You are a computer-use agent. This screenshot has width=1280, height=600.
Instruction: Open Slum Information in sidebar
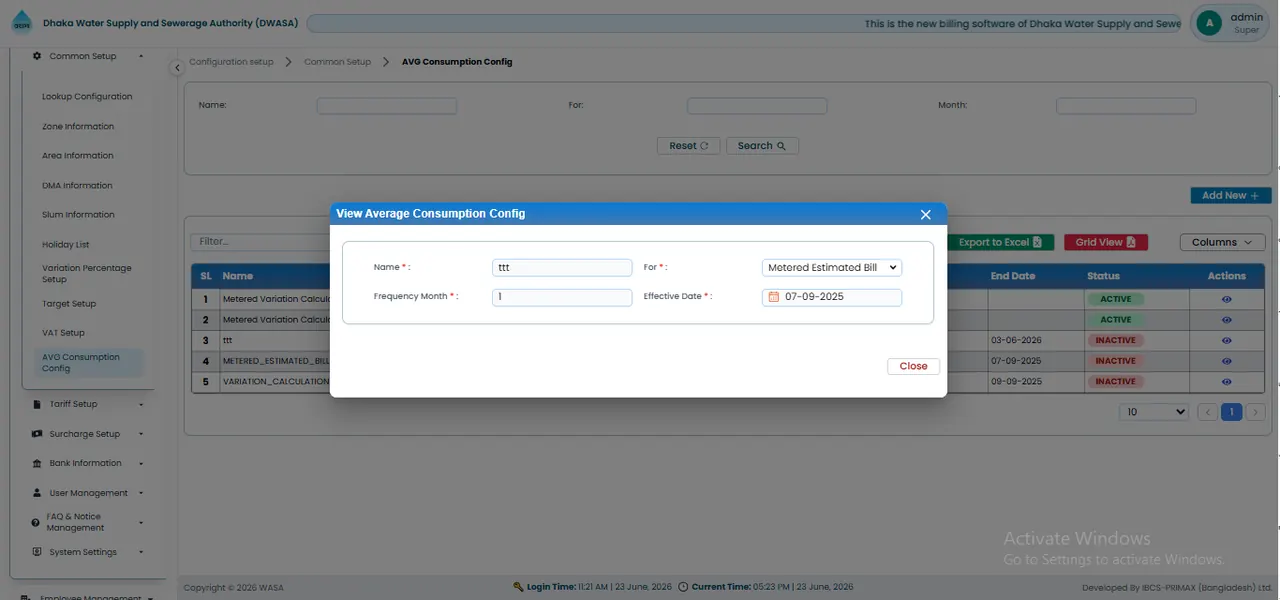(78, 215)
